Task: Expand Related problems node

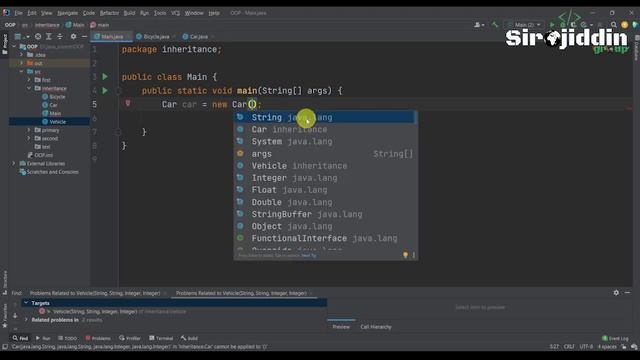Action: point(26,320)
